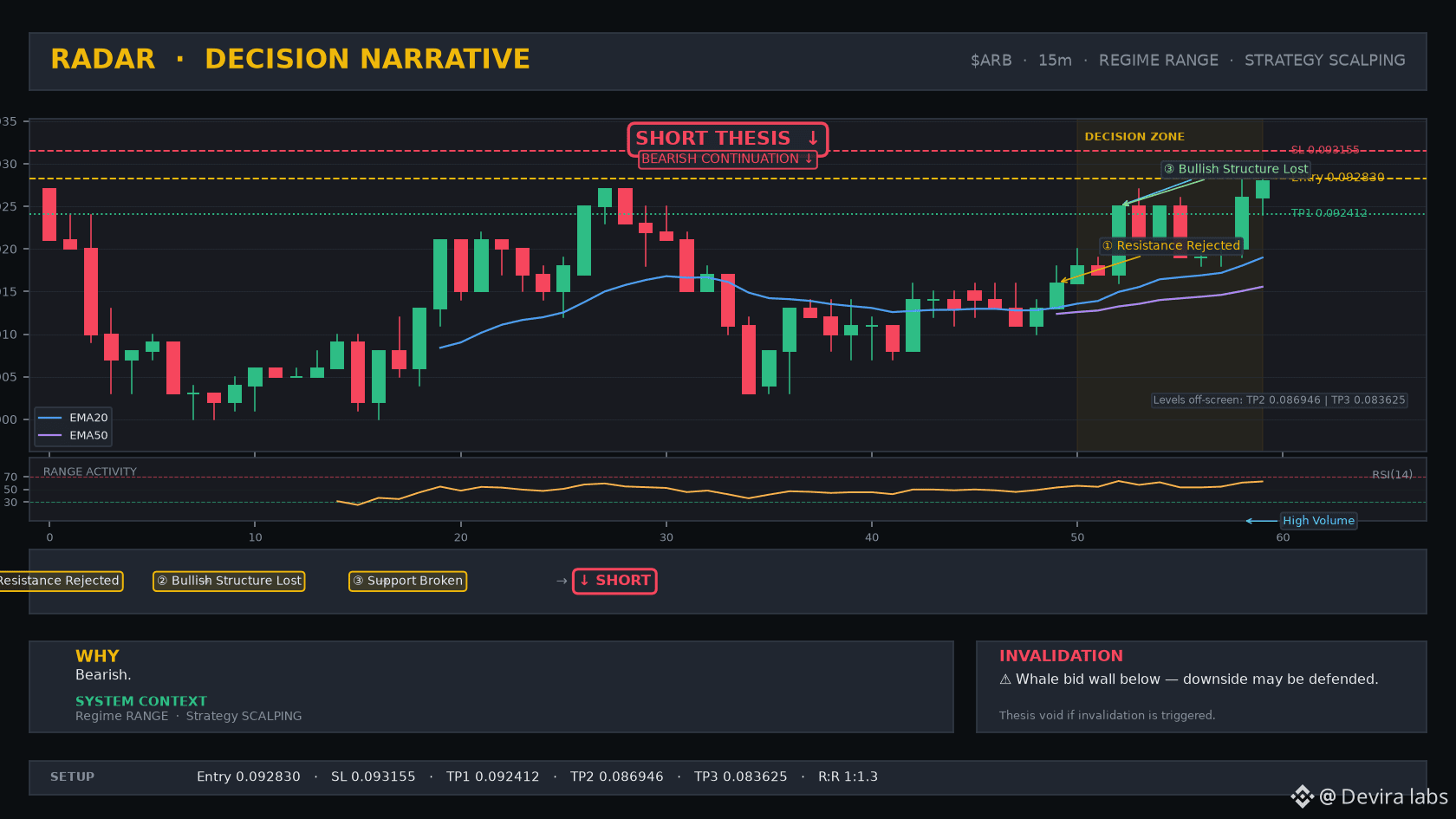Click the warning icon beside Whale bid wall

coord(1005,679)
